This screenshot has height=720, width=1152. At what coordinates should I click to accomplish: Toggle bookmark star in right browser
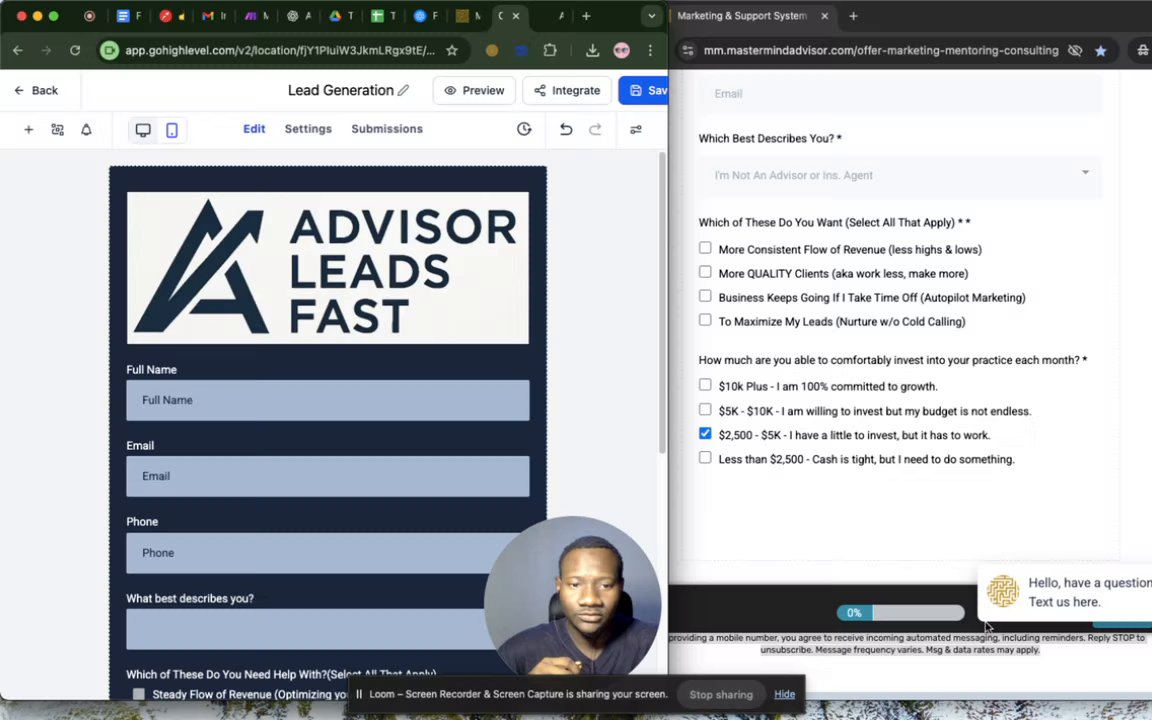[x=1101, y=50]
